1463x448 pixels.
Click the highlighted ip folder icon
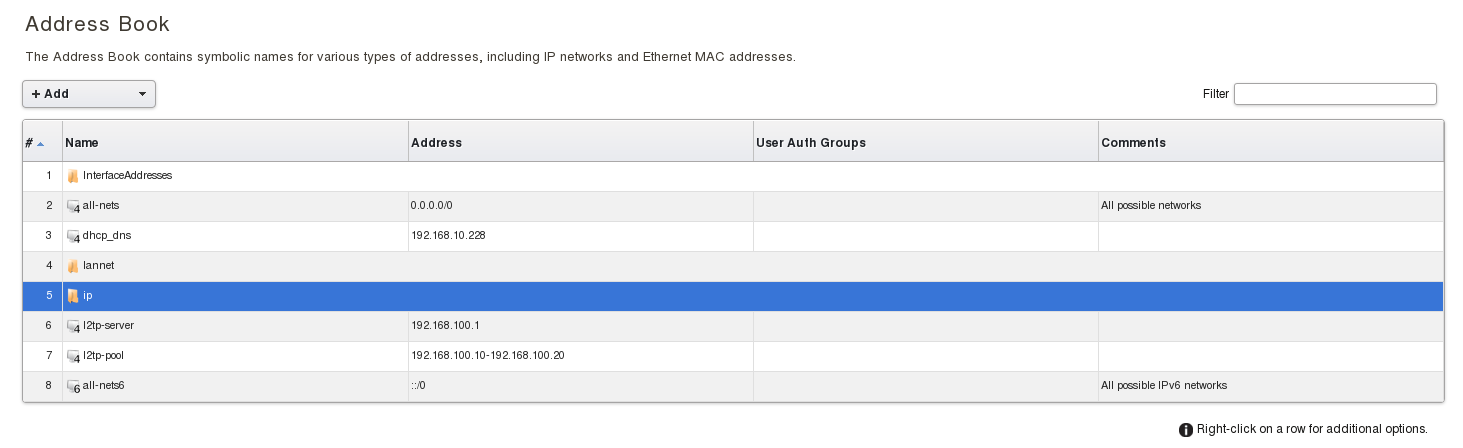73,296
